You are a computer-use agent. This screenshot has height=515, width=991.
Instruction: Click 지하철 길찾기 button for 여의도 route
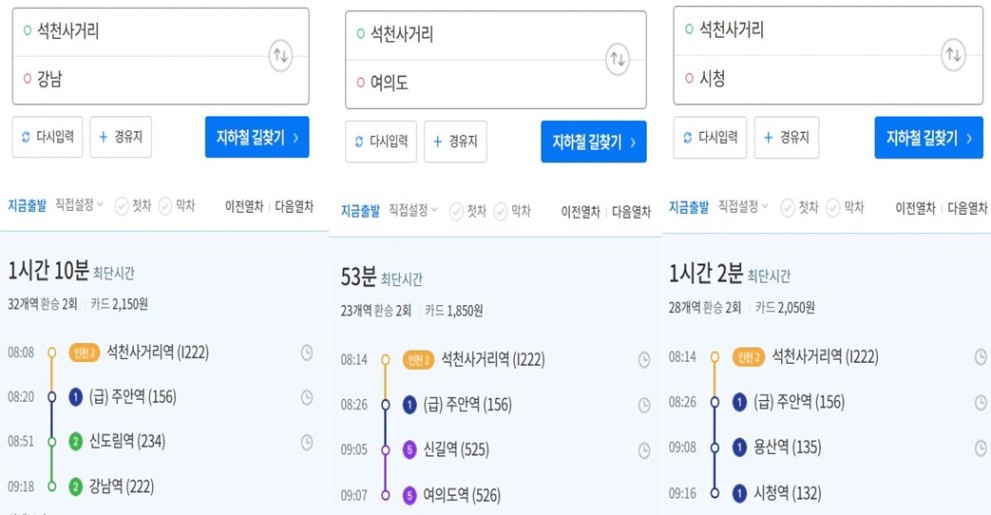[x=593, y=142]
